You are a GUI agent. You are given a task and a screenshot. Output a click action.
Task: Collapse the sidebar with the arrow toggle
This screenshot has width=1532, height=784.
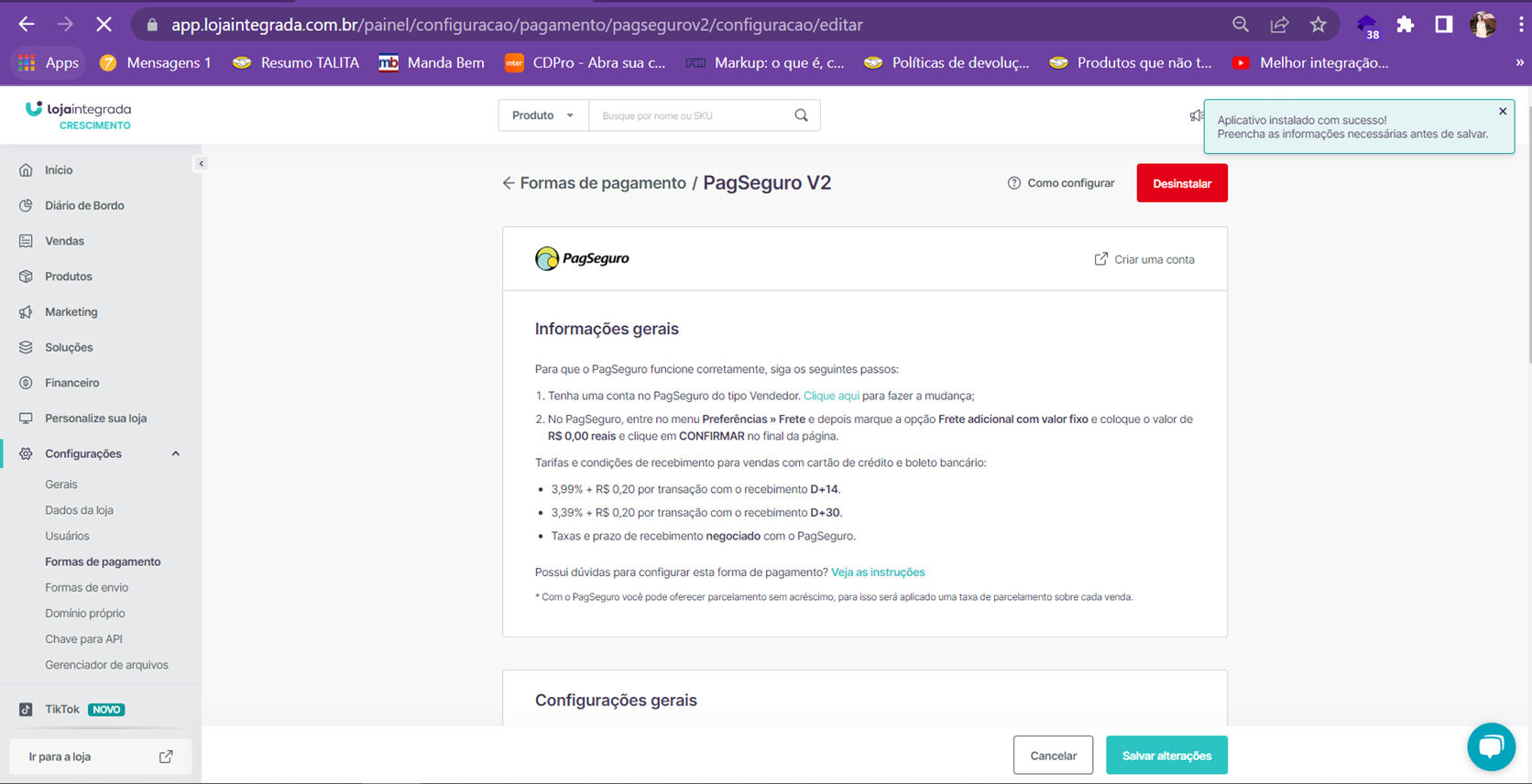click(x=201, y=163)
